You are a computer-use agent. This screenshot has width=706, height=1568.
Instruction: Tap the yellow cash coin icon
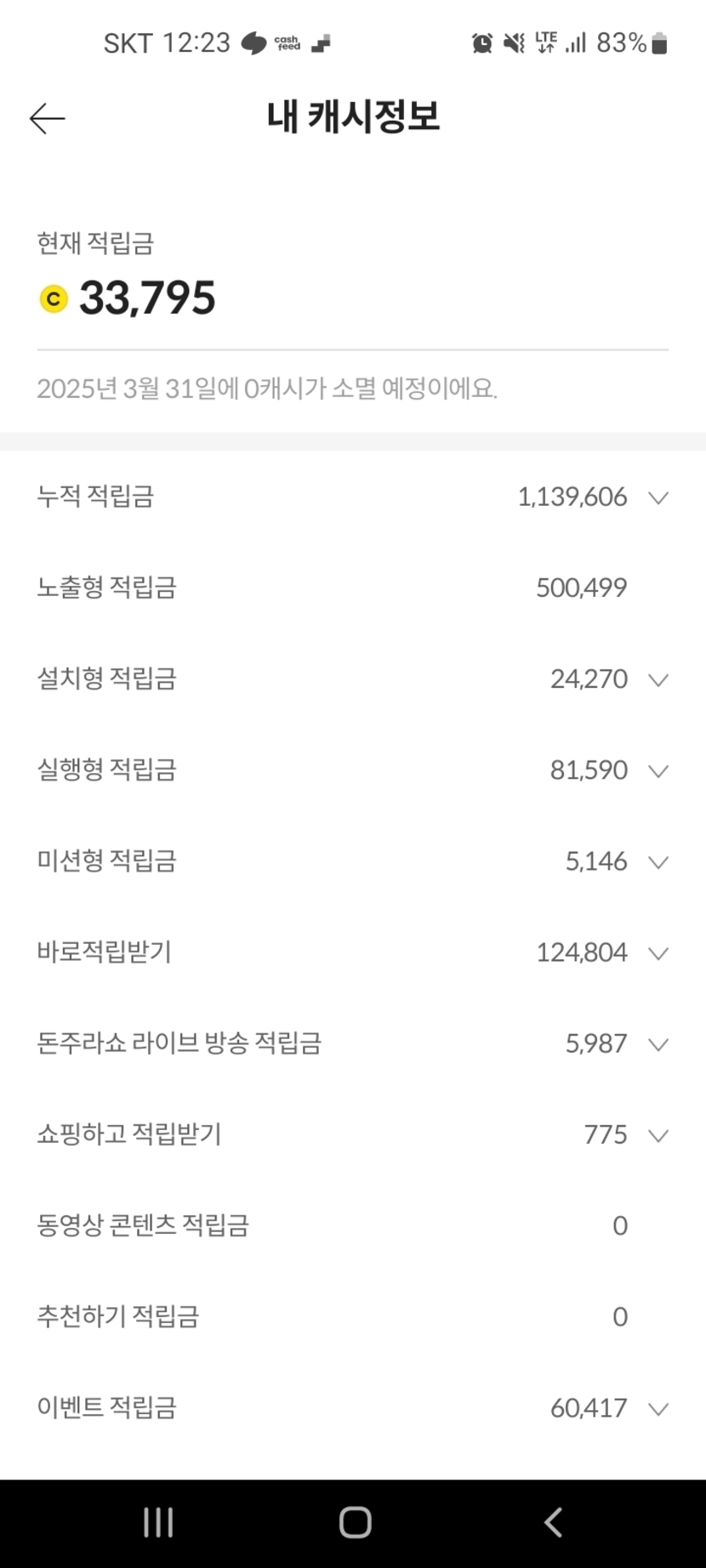[x=54, y=299]
